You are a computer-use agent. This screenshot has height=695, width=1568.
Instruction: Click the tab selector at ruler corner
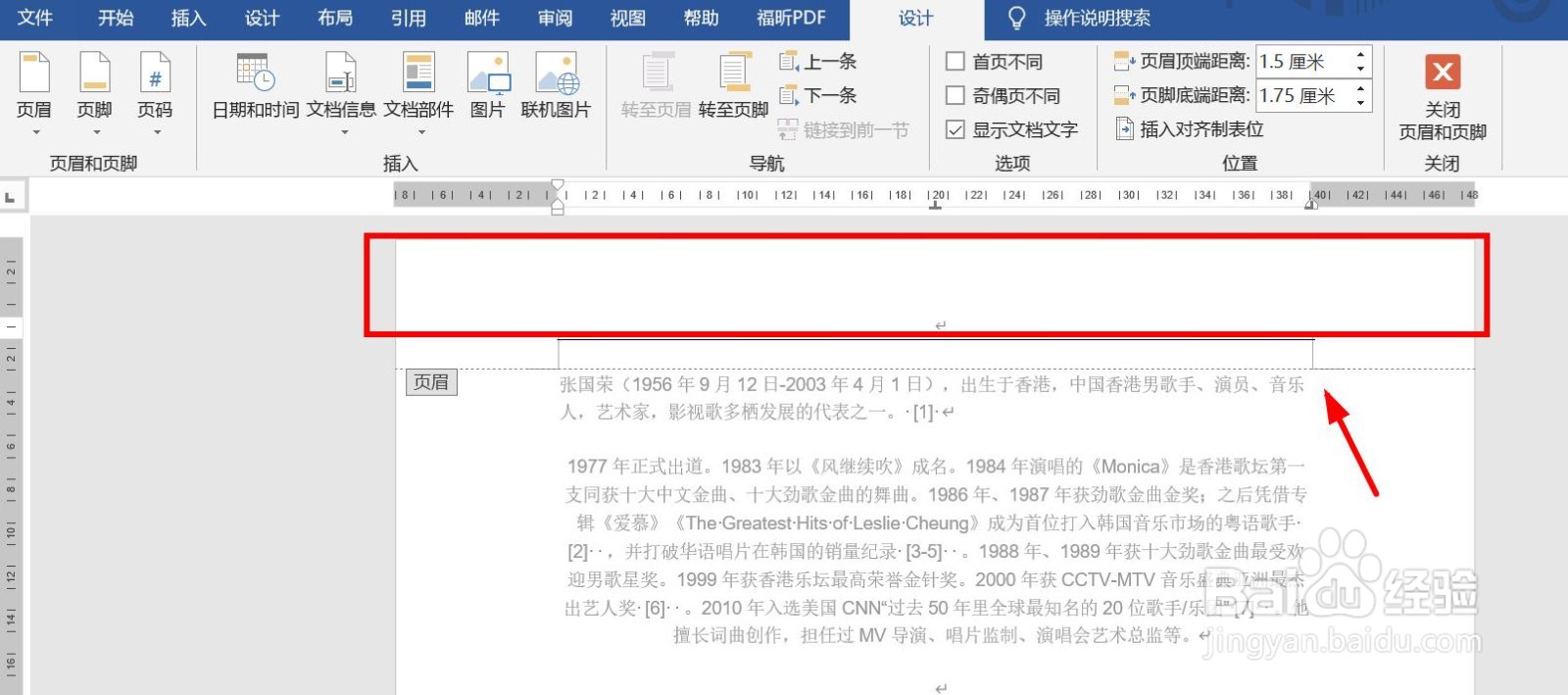[x=11, y=198]
